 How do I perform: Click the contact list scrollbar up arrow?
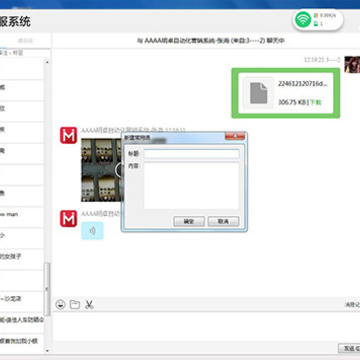pos(47,62)
